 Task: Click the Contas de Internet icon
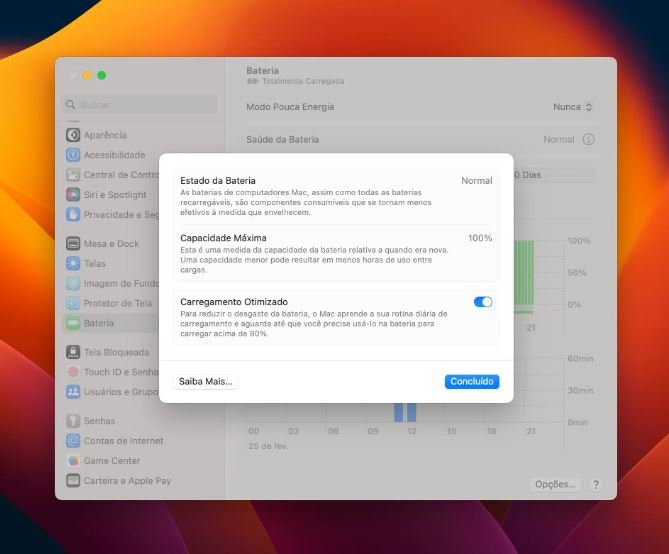73,440
